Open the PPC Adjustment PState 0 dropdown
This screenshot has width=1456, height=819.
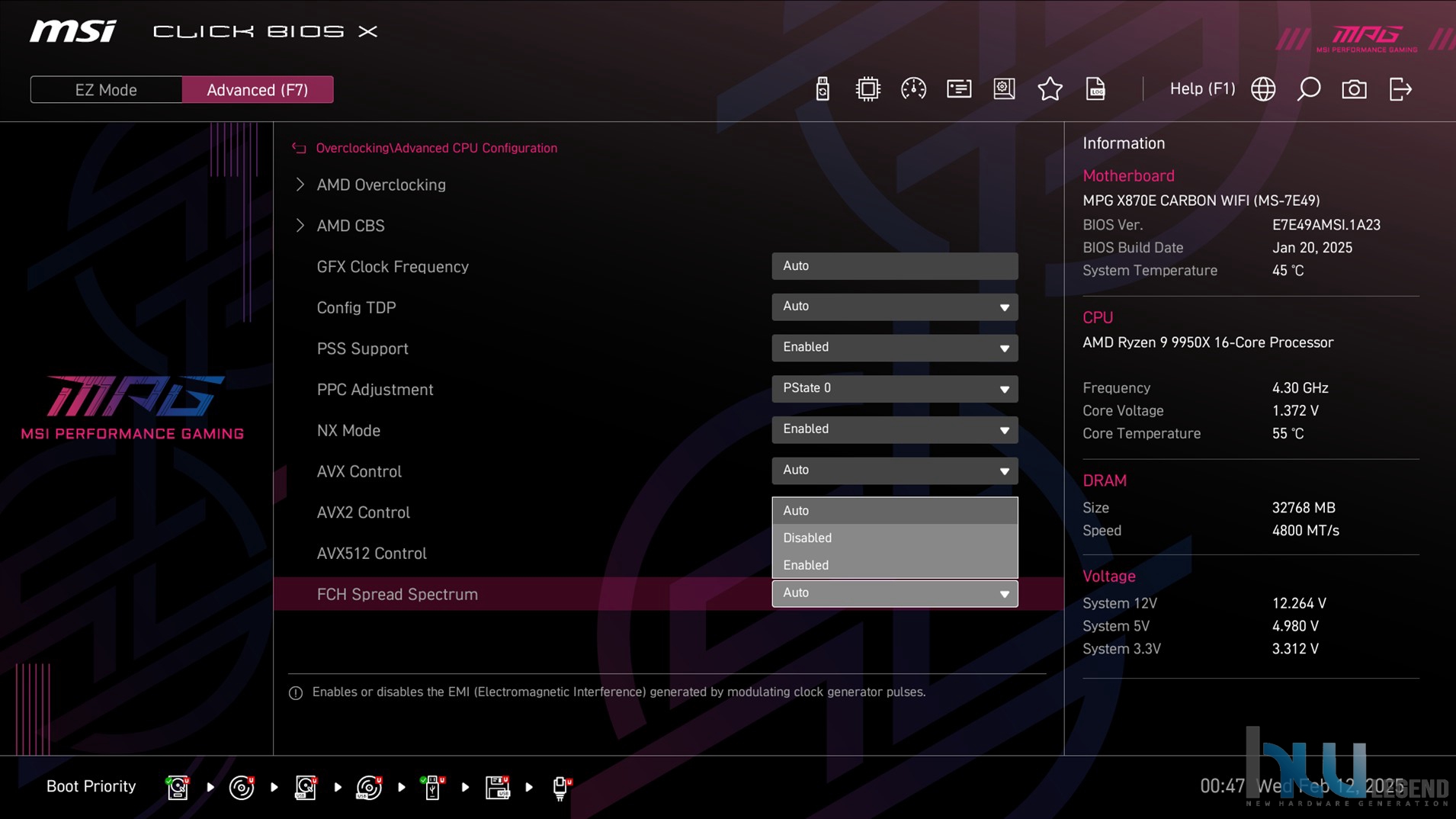[x=894, y=389]
